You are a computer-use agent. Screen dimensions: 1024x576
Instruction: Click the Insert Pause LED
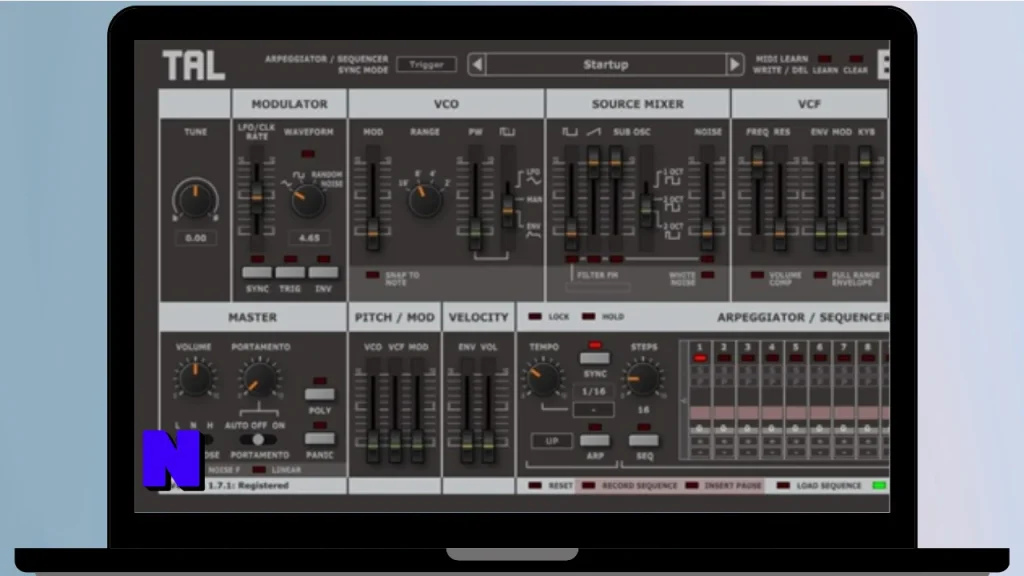pos(692,485)
